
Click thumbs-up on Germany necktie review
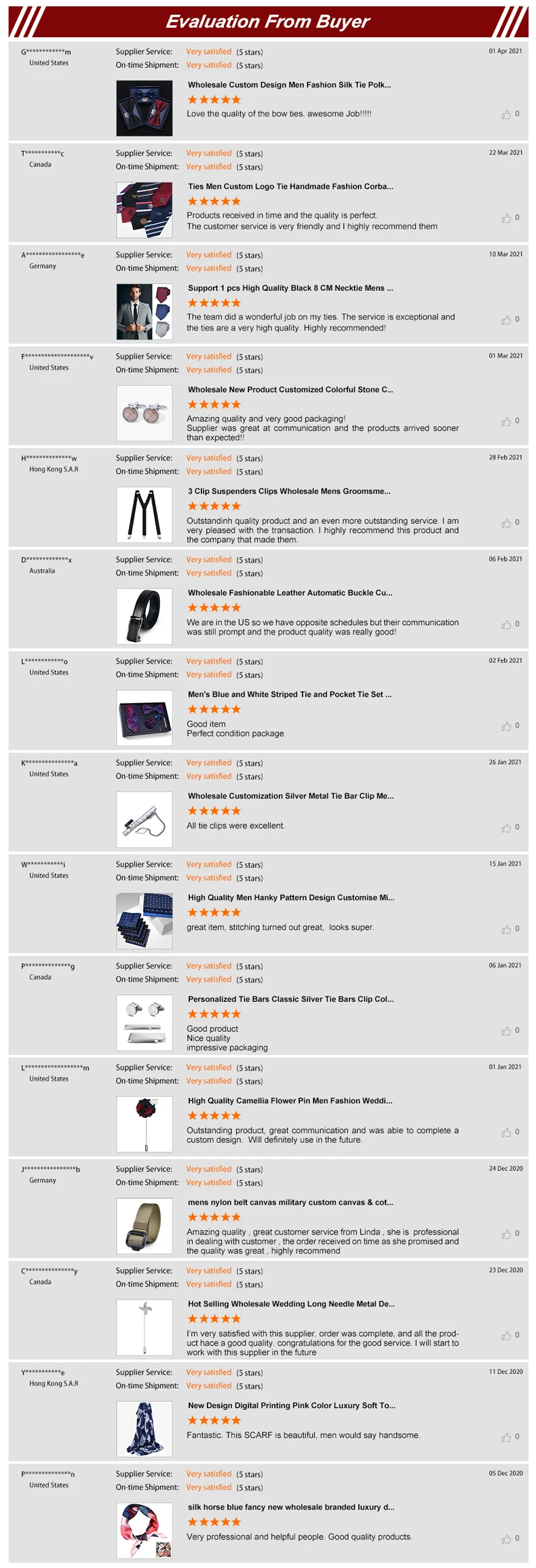coord(506,319)
